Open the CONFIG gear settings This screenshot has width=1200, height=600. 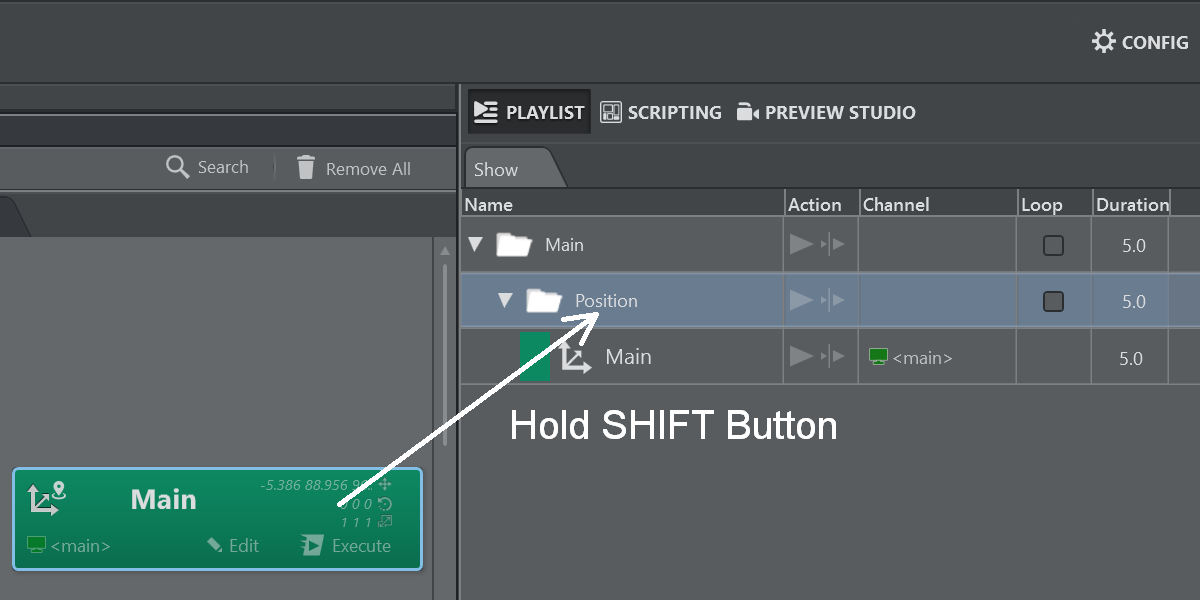[x=1104, y=42]
